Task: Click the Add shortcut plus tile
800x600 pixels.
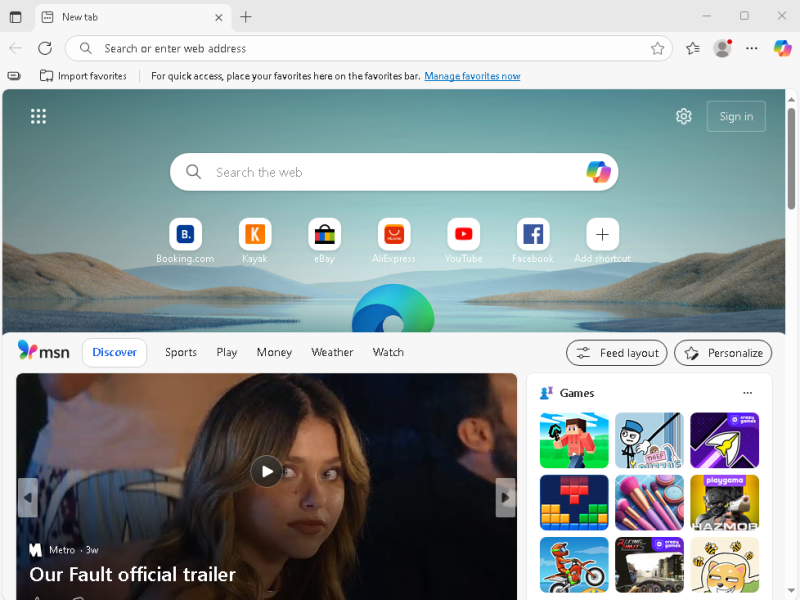Action: click(602, 235)
